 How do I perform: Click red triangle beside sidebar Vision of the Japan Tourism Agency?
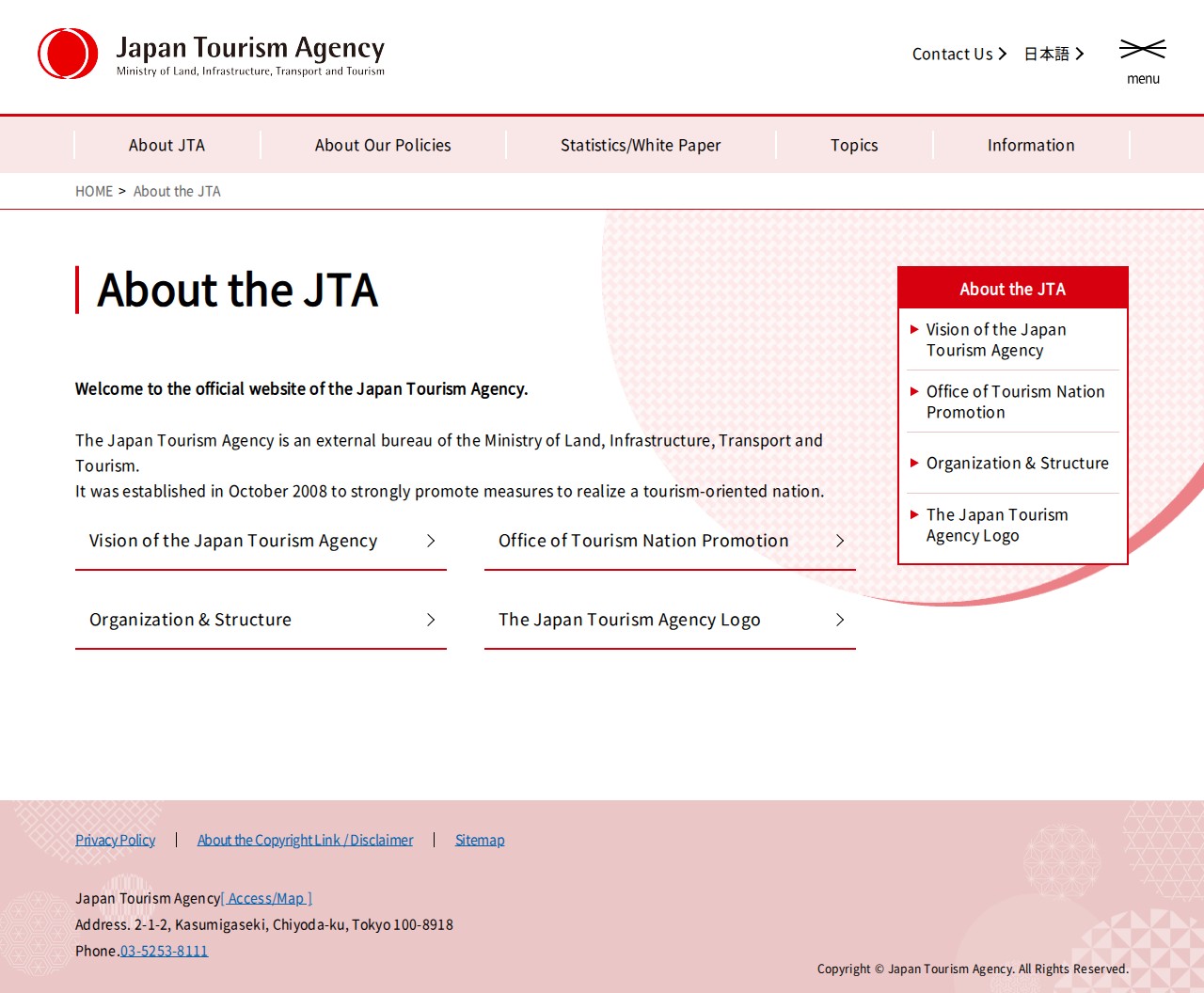[914, 329]
